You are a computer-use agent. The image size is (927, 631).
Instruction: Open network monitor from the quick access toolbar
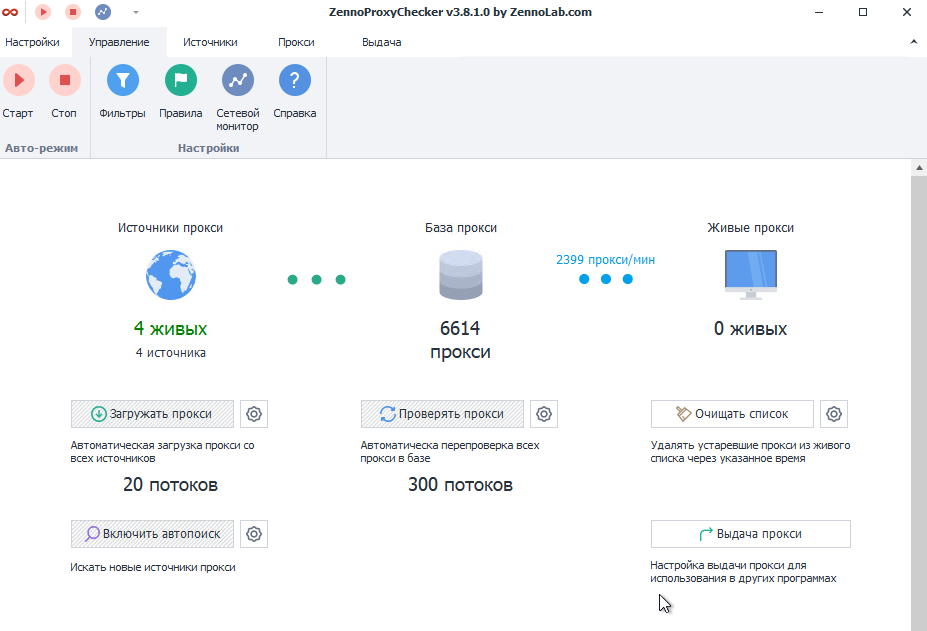pos(103,12)
